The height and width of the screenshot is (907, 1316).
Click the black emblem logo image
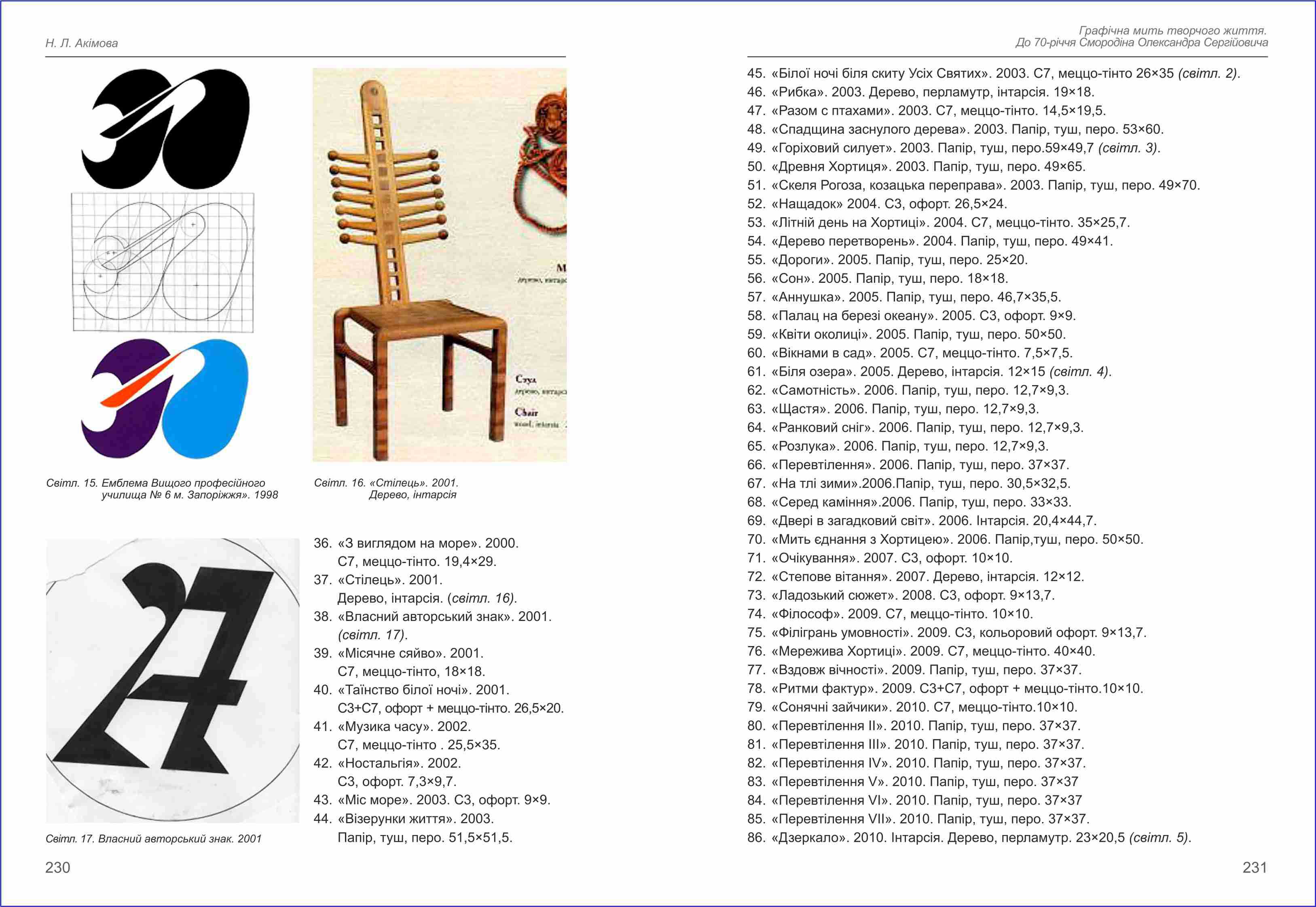point(165,128)
